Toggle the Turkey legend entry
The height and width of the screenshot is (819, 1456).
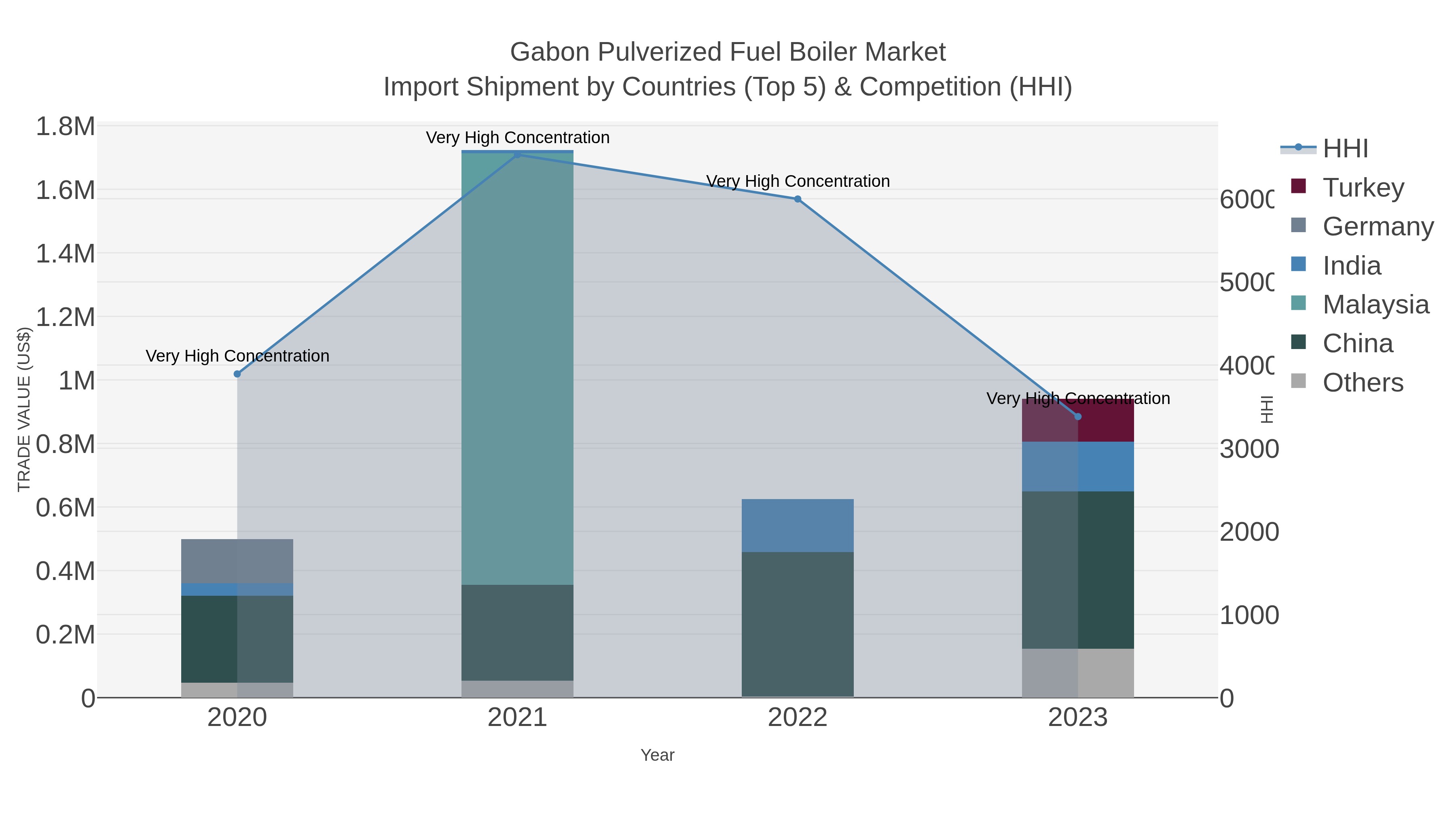coord(1348,187)
